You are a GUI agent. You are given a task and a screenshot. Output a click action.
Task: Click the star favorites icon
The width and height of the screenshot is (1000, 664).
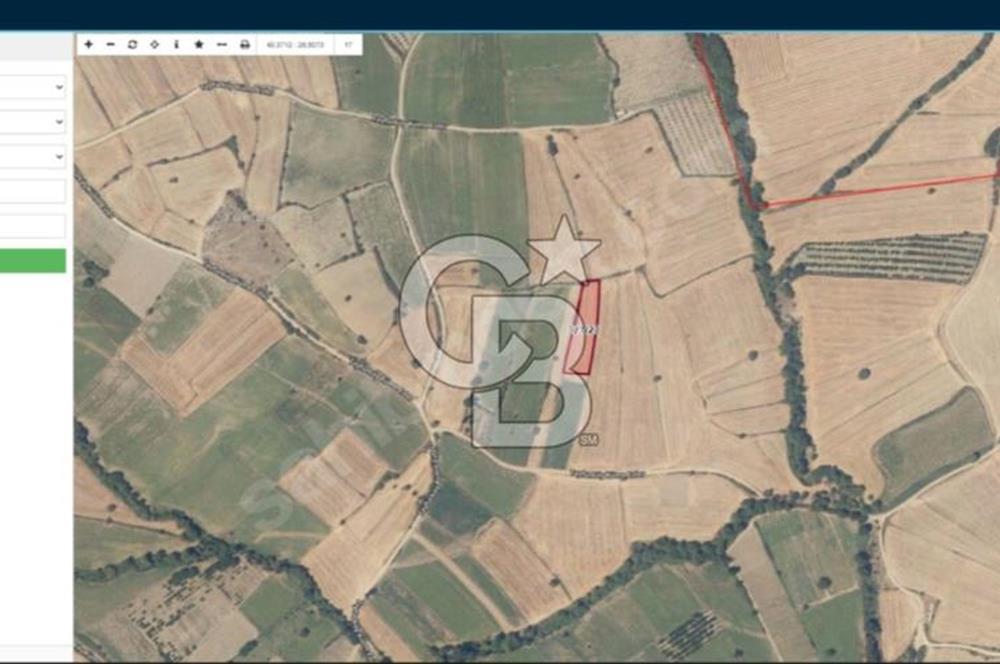[198, 45]
